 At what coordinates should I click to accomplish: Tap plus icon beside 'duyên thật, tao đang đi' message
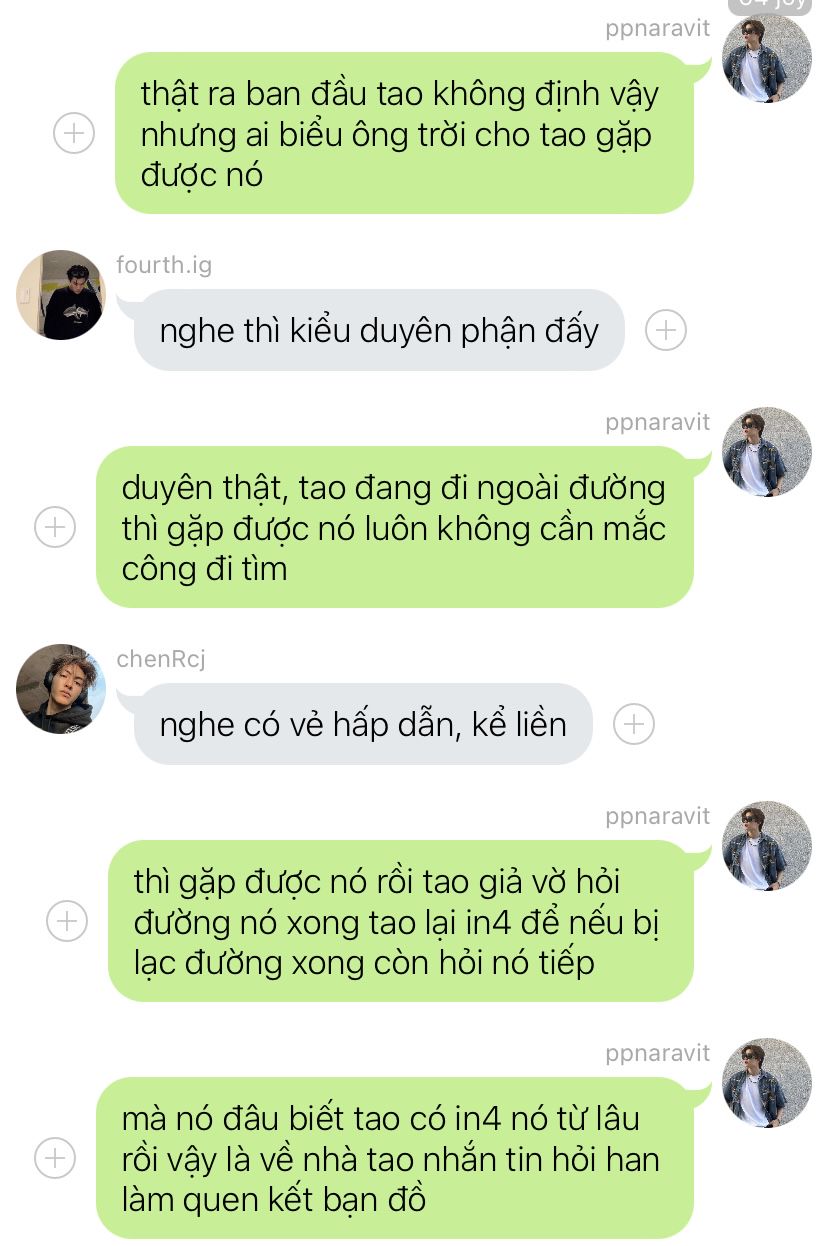(x=55, y=527)
